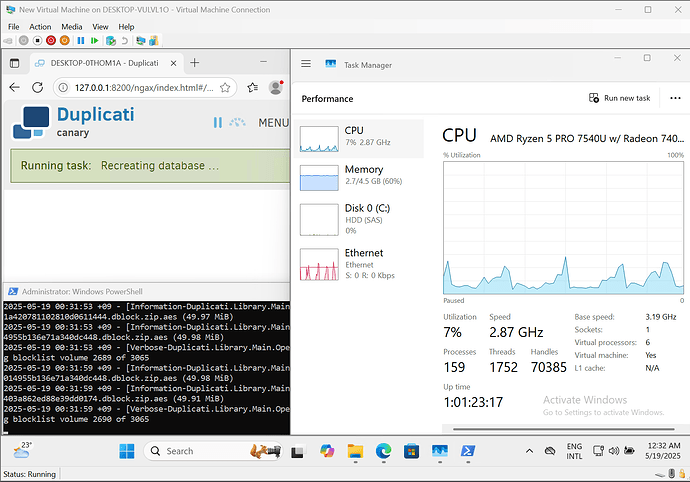Viewport: 690px width, 482px height.
Task: Click the Duplicati logo
Action: click(x=73, y=122)
